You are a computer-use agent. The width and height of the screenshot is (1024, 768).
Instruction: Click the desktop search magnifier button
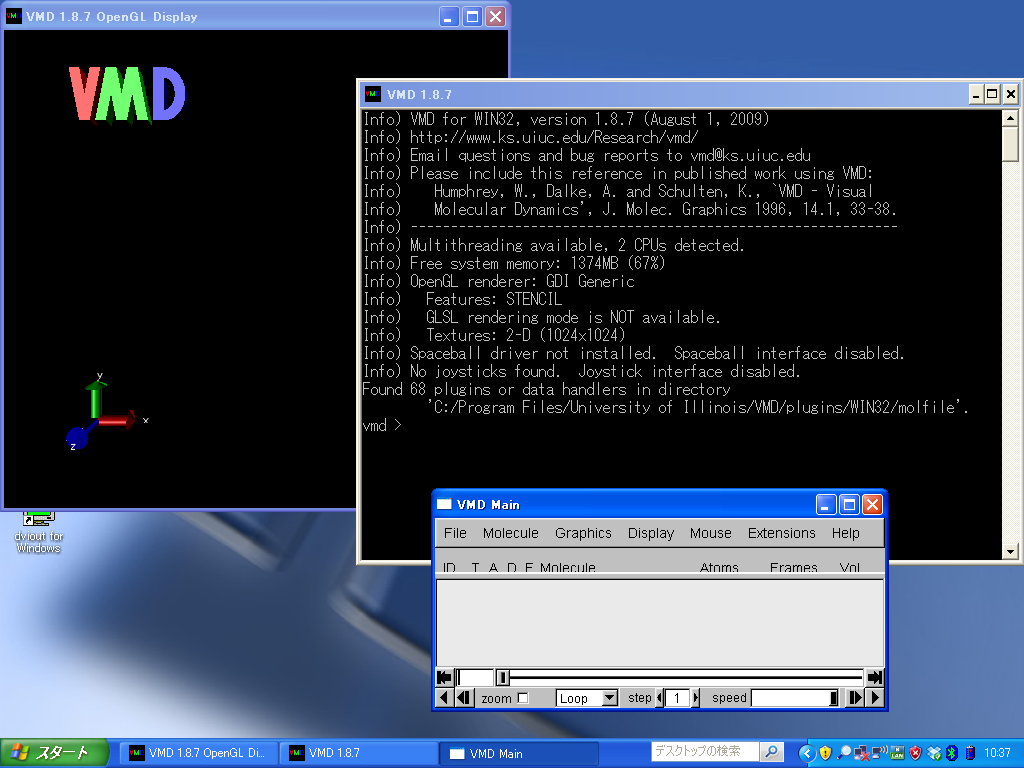pos(771,752)
